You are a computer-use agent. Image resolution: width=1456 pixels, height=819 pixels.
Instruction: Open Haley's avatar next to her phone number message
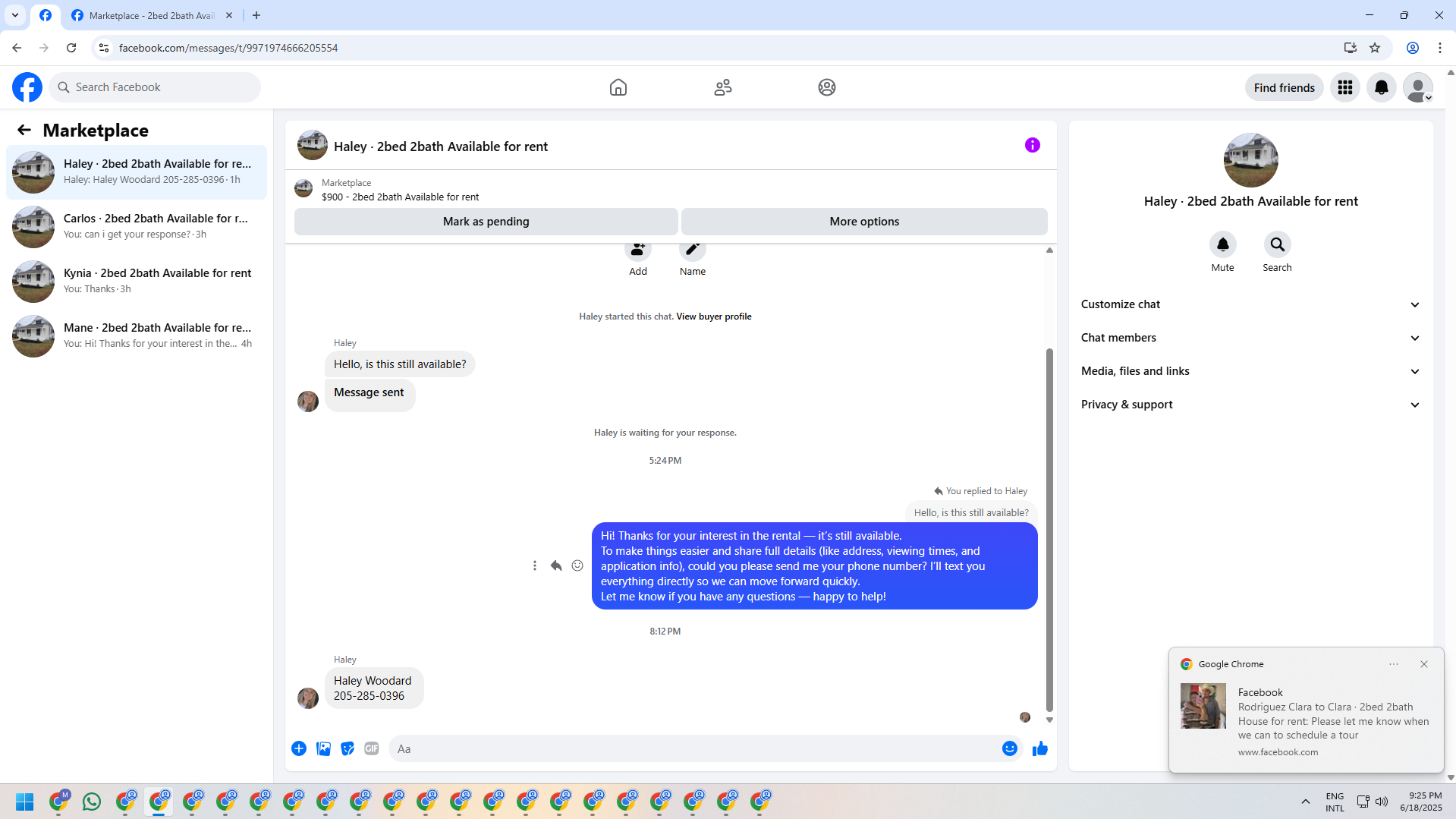308,698
